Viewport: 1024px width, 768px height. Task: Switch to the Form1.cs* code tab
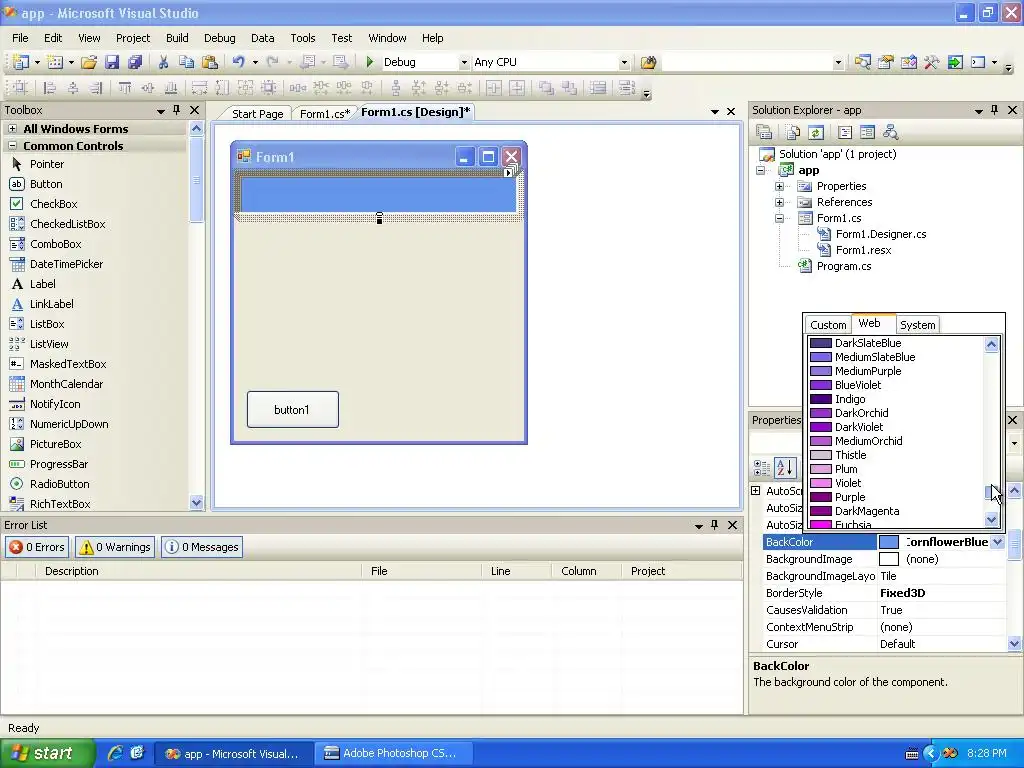tap(325, 114)
